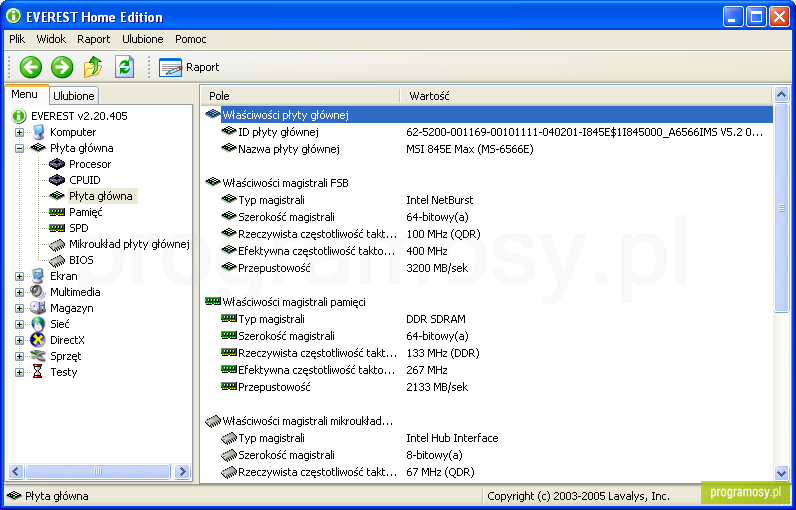The height and width of the screenshot is (510, 796).
Task: Select the Menu tab in sidebar
Action: coord(24,95)
